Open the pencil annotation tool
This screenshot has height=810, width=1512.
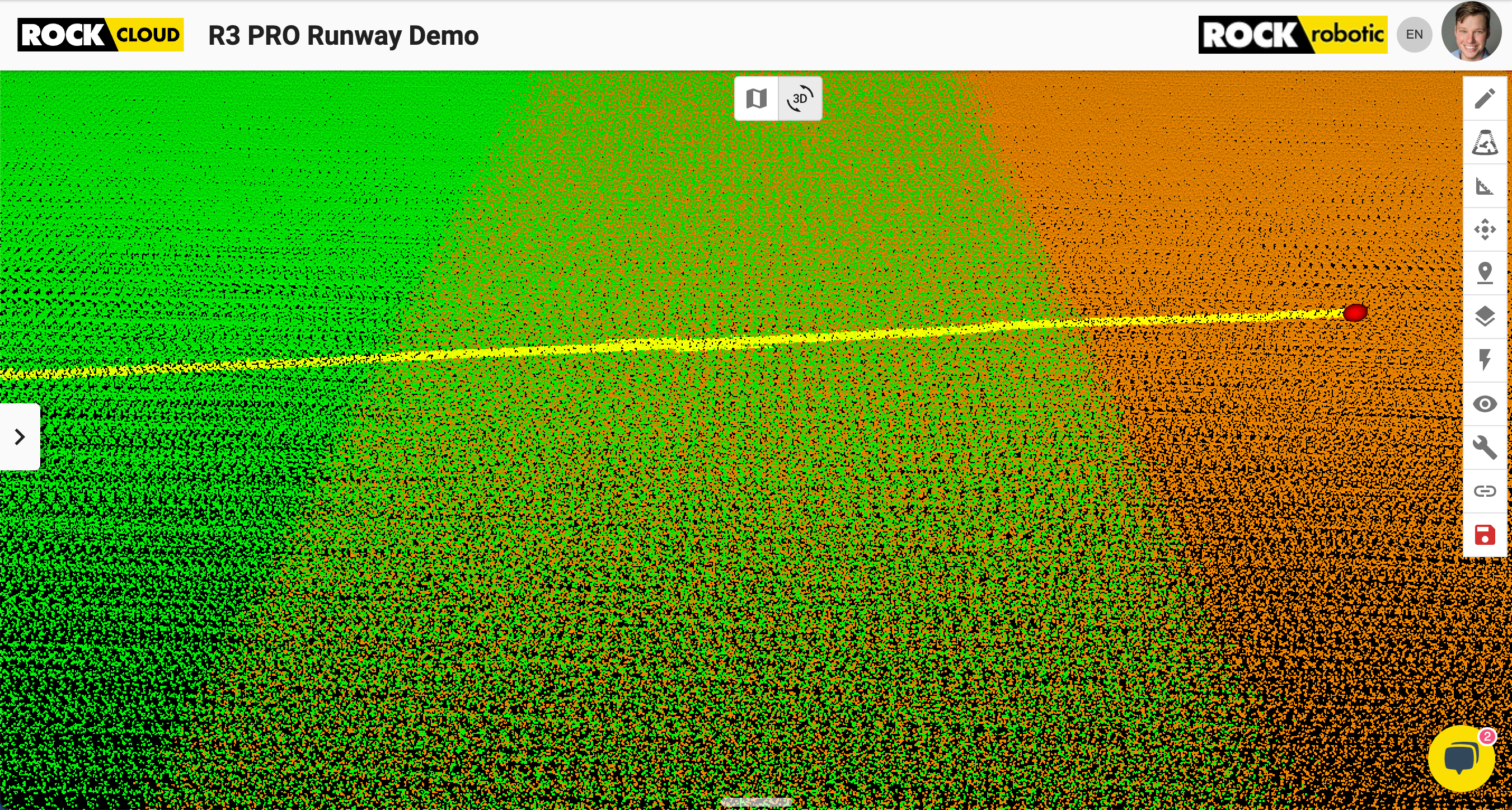tap(1485, 98)
